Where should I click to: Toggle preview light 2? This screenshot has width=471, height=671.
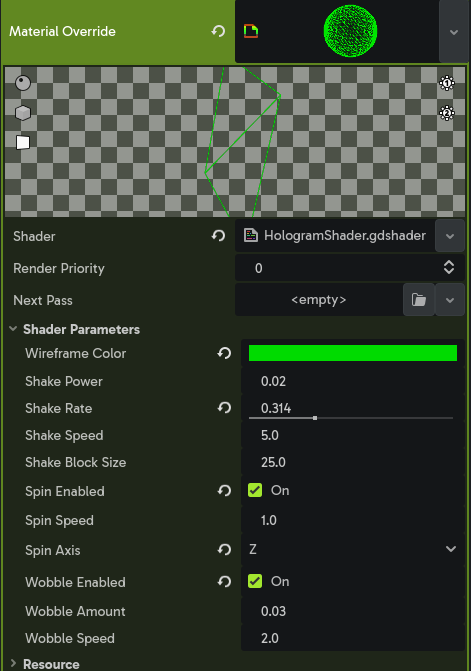pos(447,113)
